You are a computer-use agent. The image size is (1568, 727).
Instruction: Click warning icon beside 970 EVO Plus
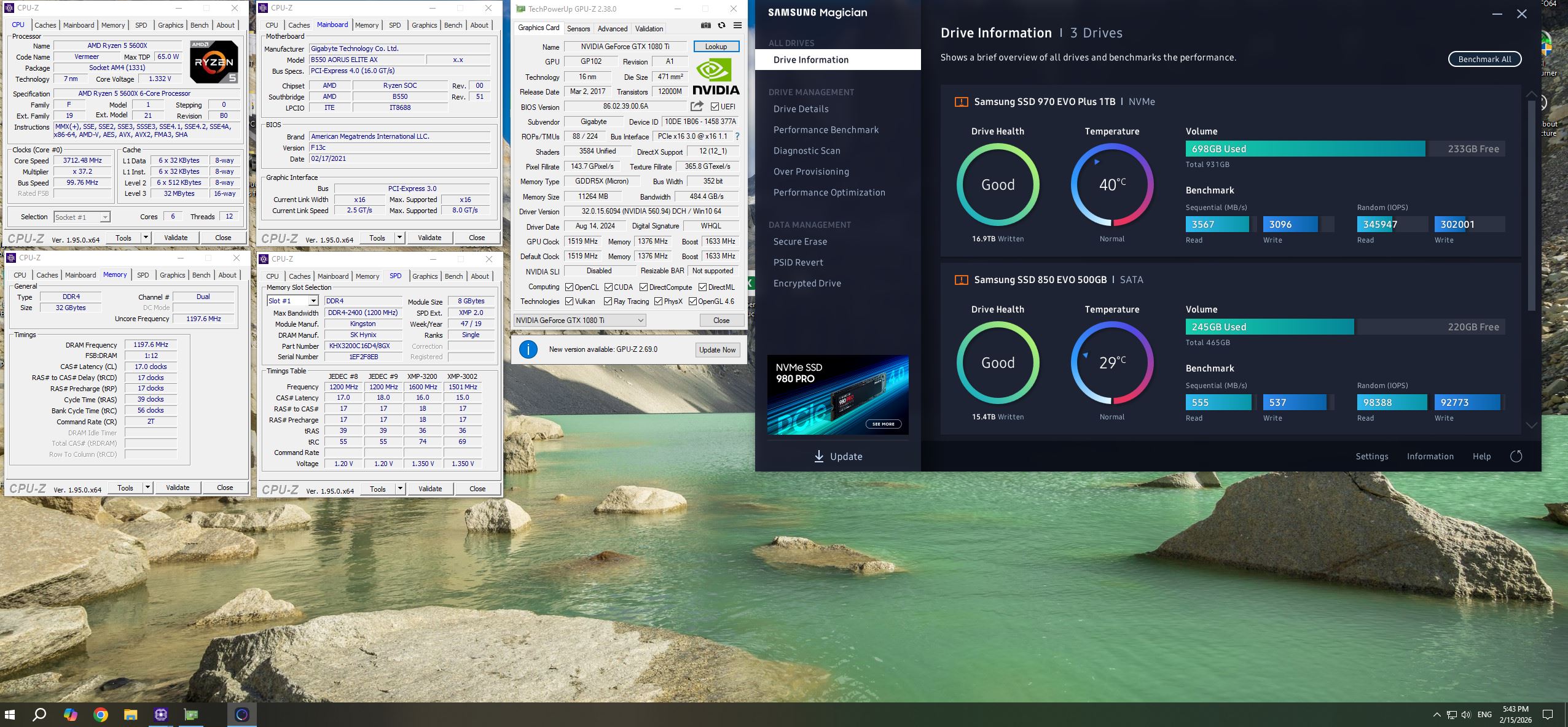(961, 102)
